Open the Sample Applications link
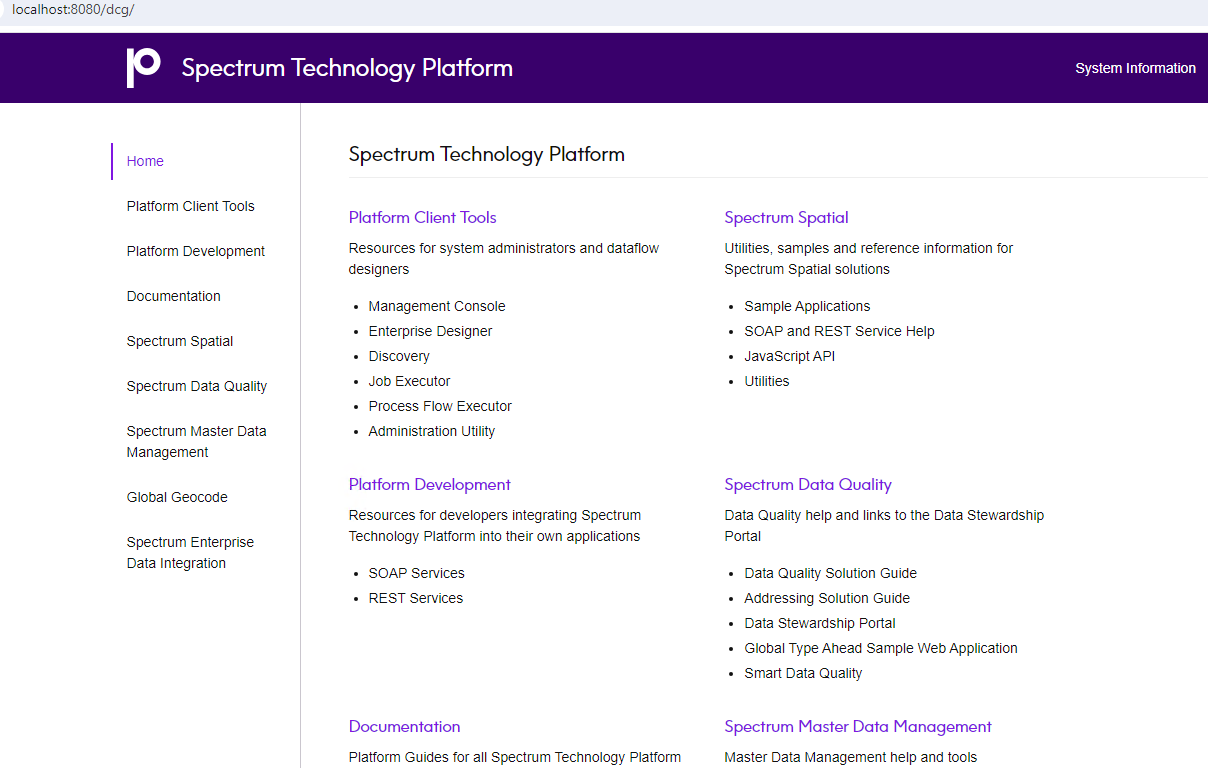 coord(807,306)
